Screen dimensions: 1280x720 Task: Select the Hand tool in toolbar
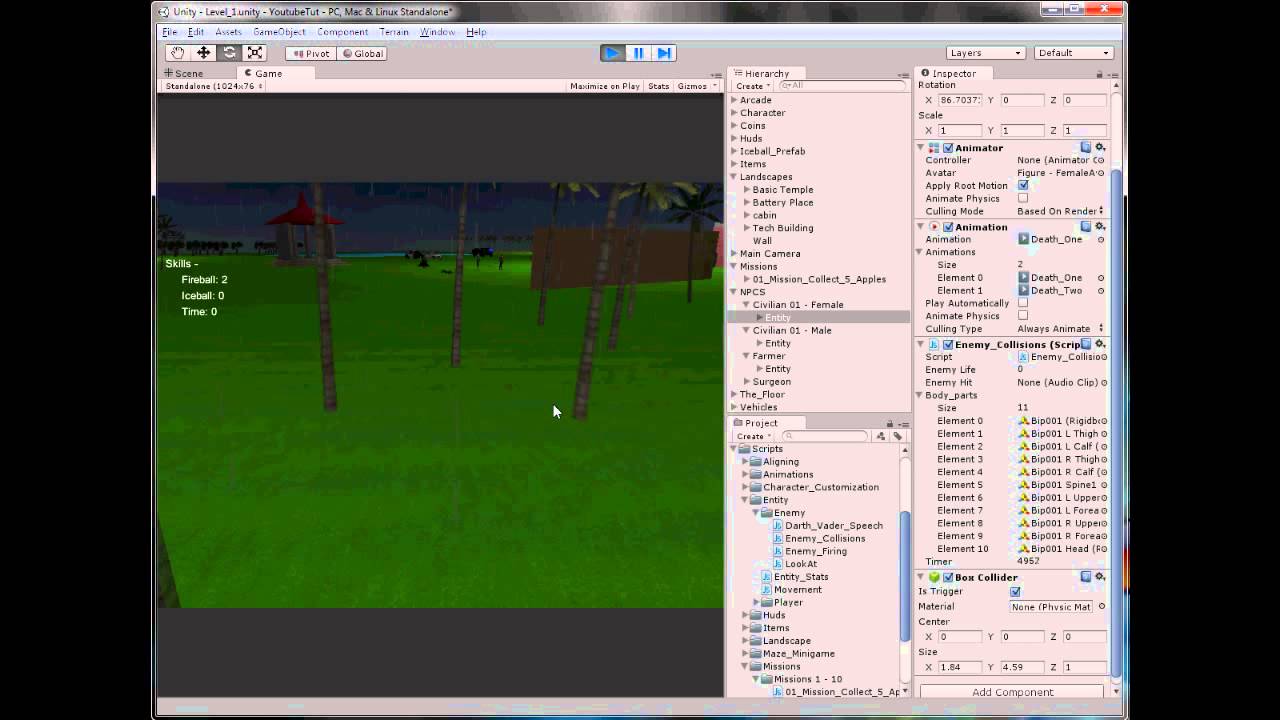click(178, 53)
